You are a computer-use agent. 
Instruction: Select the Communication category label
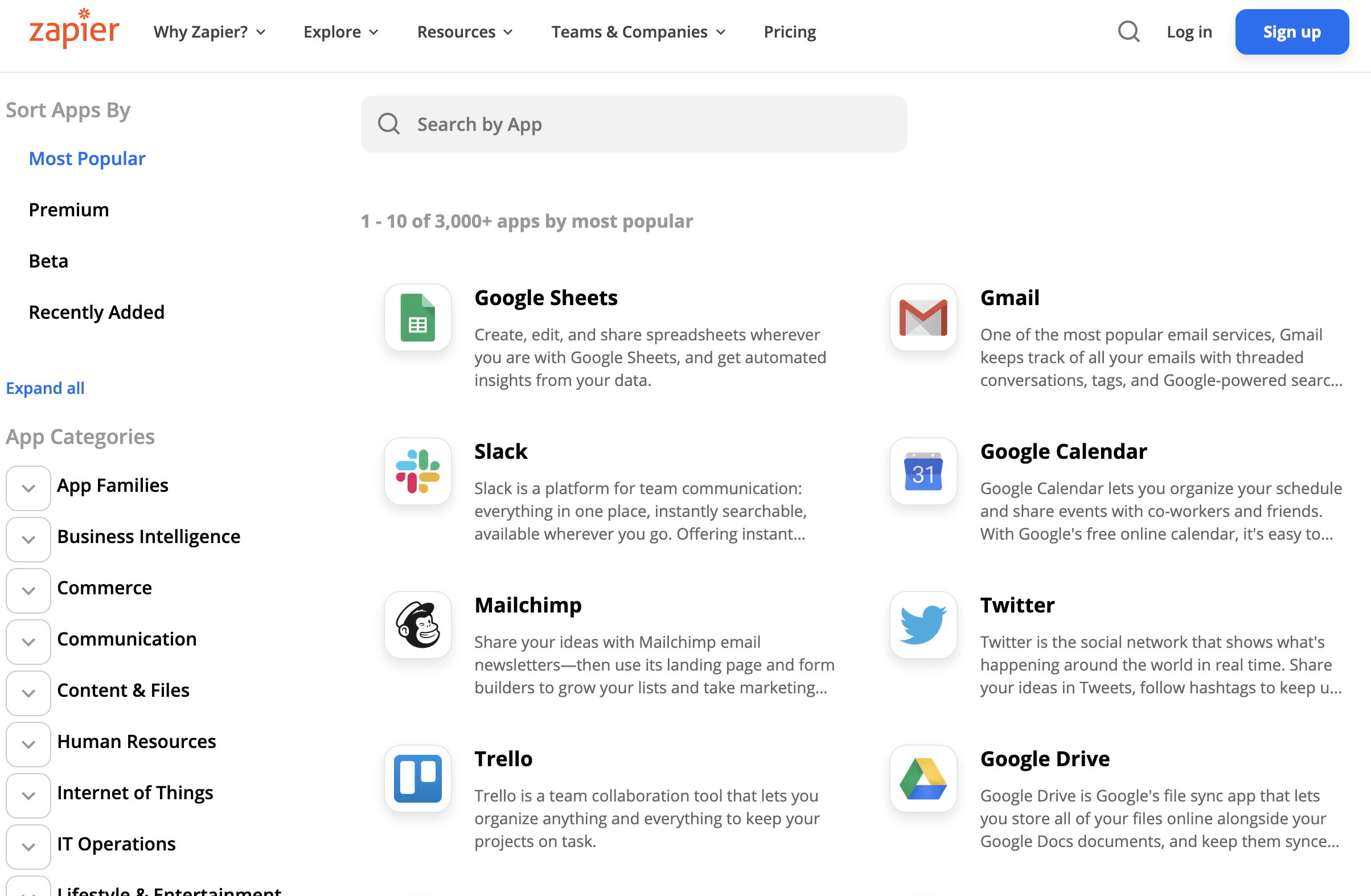tap(127, 639)
